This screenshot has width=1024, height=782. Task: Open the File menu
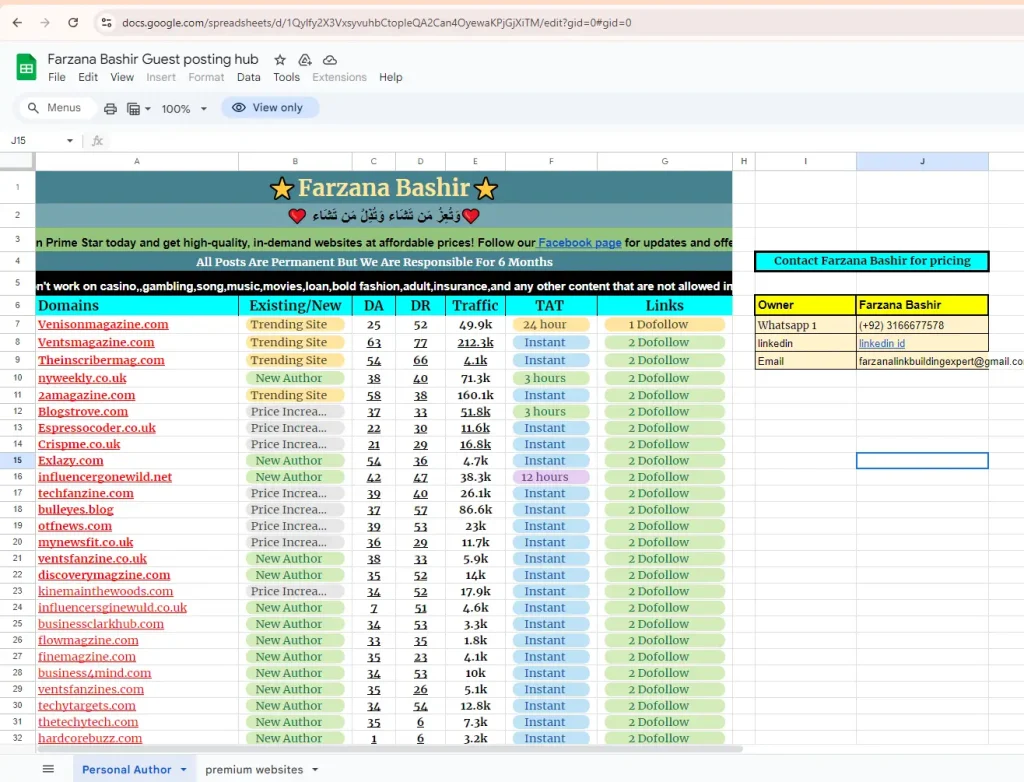coord(57,77)
